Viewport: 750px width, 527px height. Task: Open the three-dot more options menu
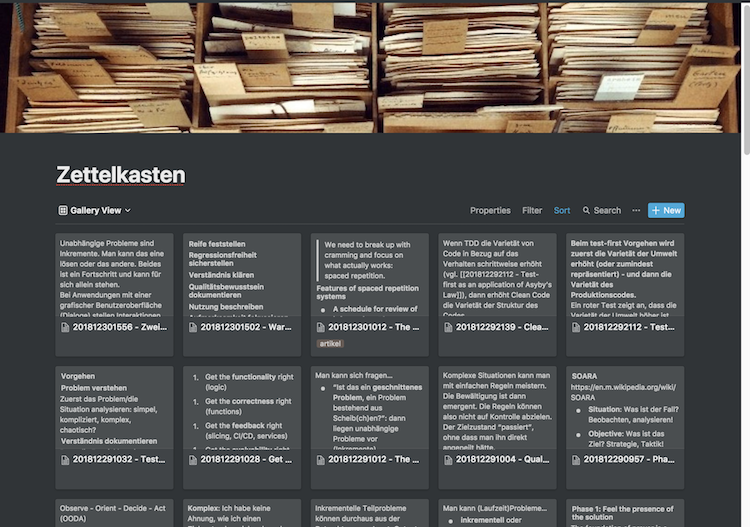tap(636, 210)
